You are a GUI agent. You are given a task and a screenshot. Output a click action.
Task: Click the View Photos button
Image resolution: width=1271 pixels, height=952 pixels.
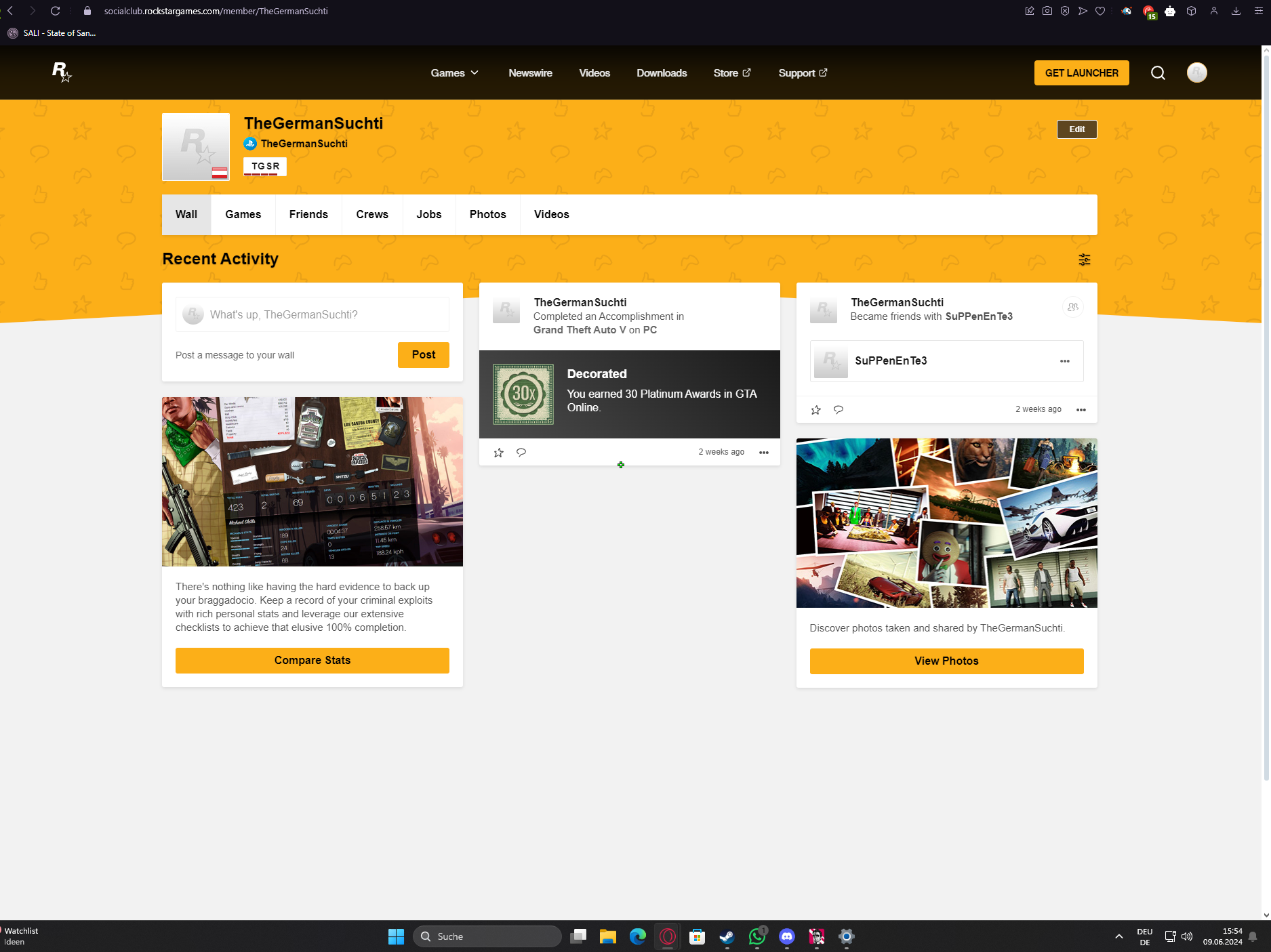(x=946, y=661)
